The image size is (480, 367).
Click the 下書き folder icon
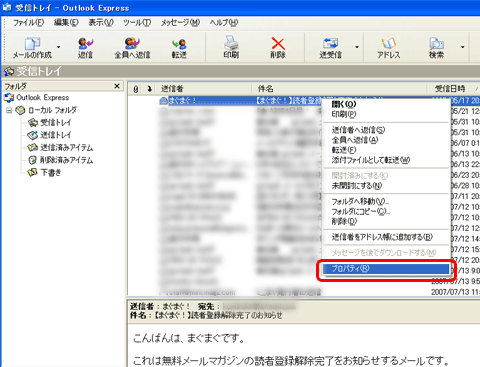(32, 172)
